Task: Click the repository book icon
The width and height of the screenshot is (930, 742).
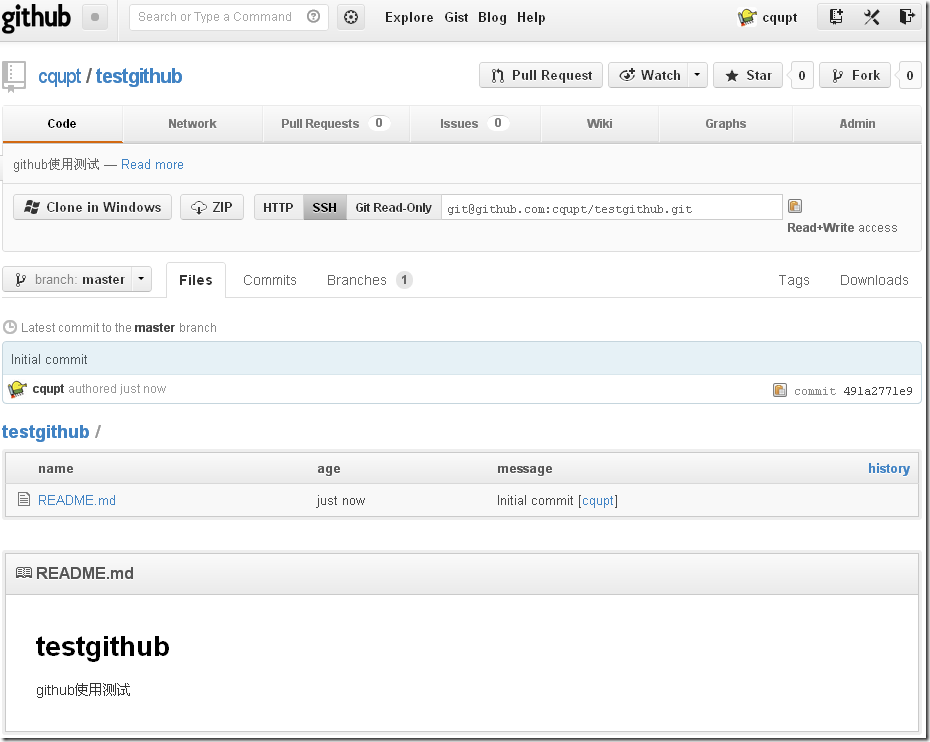Action: (14, 77)
